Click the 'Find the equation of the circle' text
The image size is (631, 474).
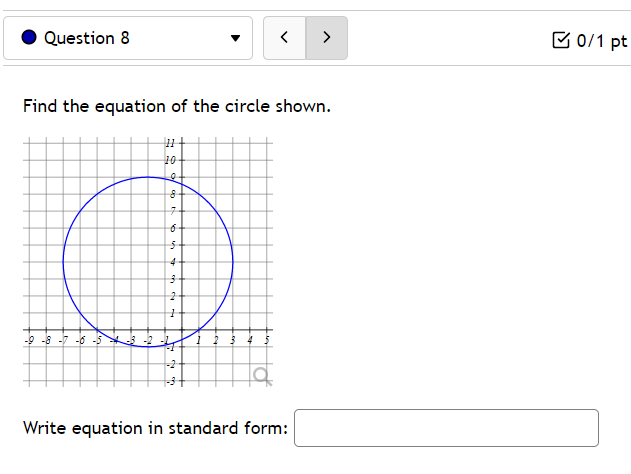(x=161, y=106)
